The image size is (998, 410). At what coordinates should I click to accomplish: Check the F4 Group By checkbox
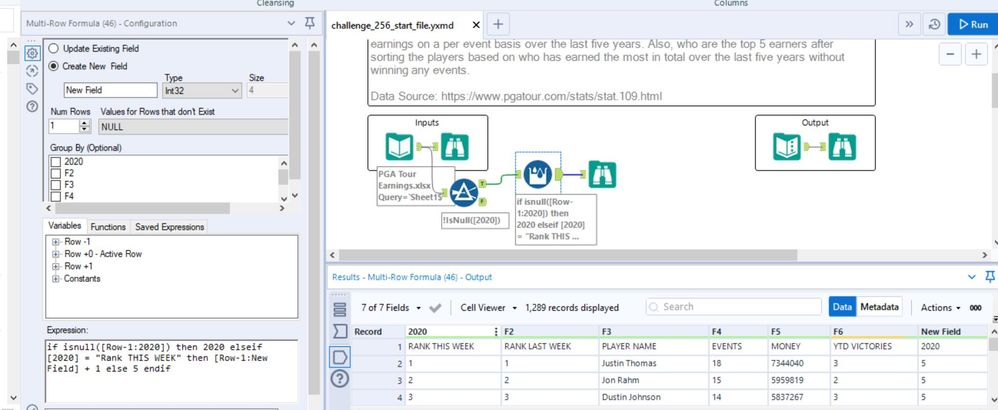pyautogui.click(x=55, y=196)
